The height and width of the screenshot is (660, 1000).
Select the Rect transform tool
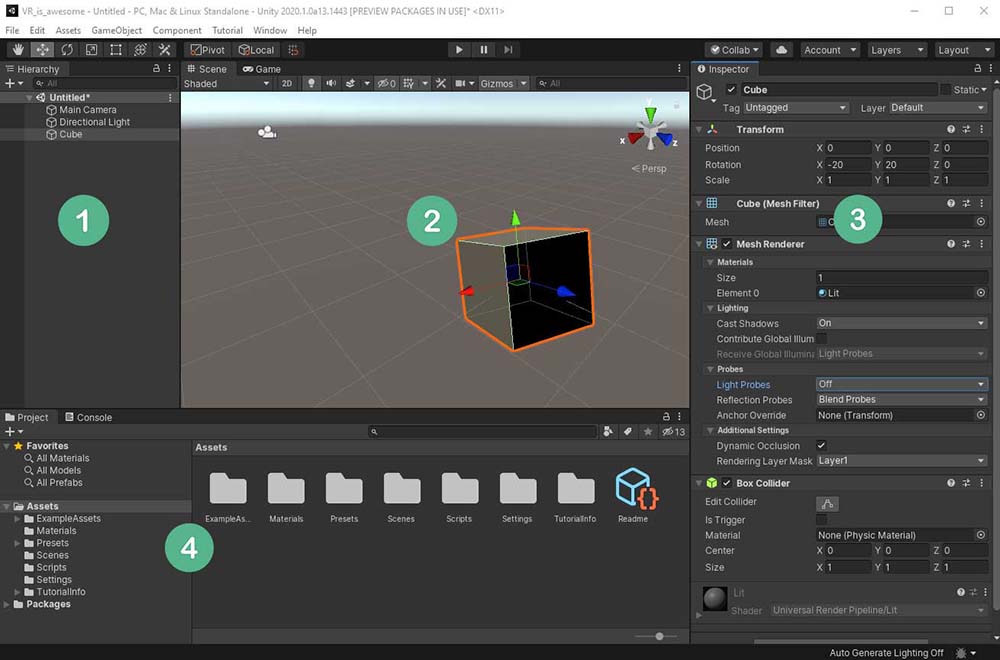(116, 50)
